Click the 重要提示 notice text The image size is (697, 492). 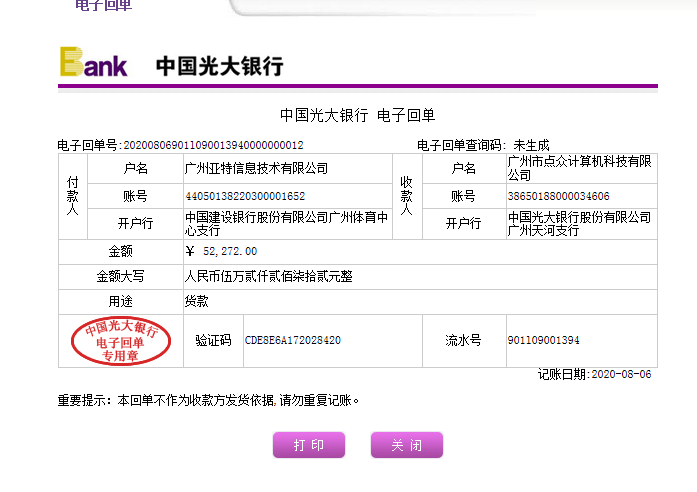[x=208, y=400]
